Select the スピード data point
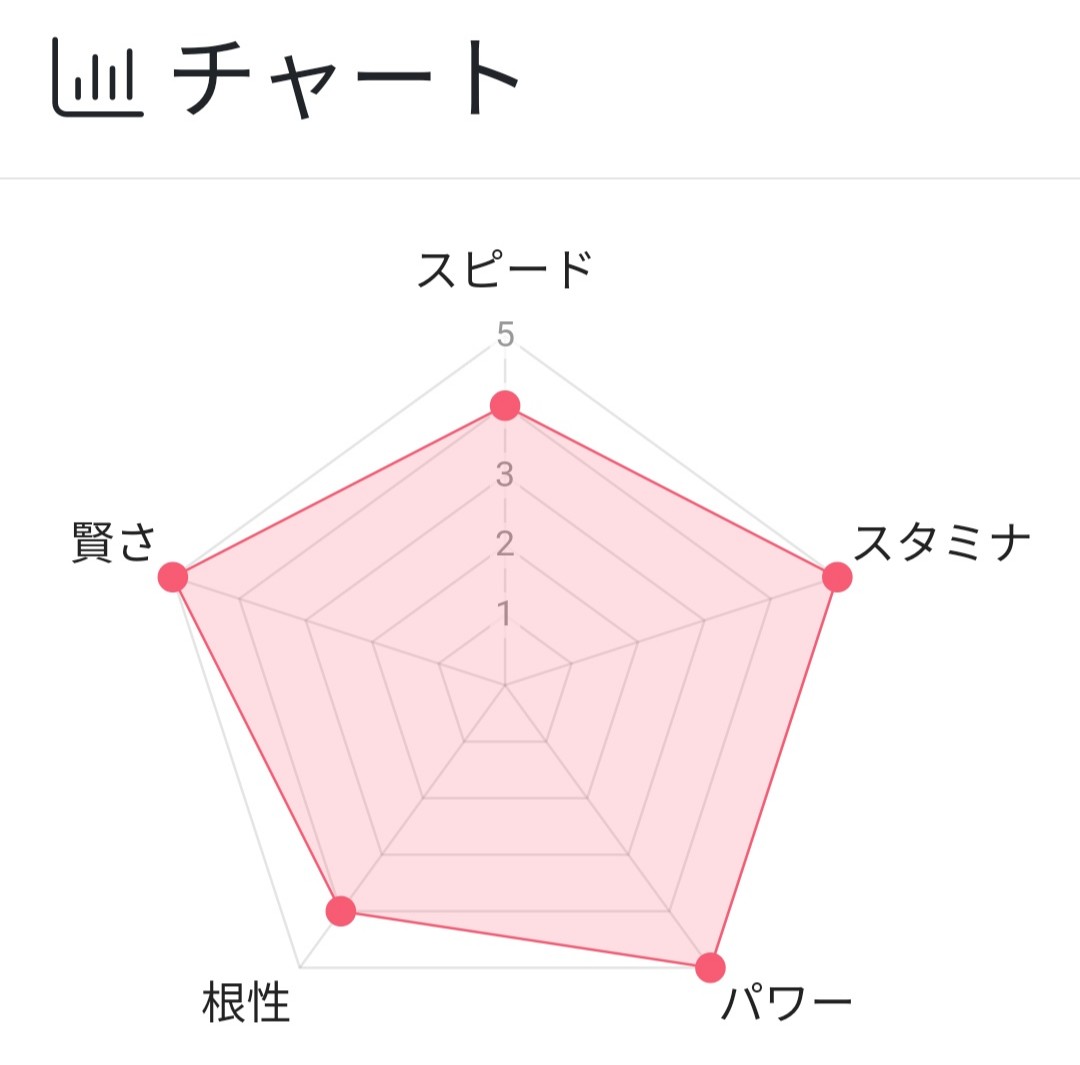Screen dimensions: 1080x1065 point(505,405)
